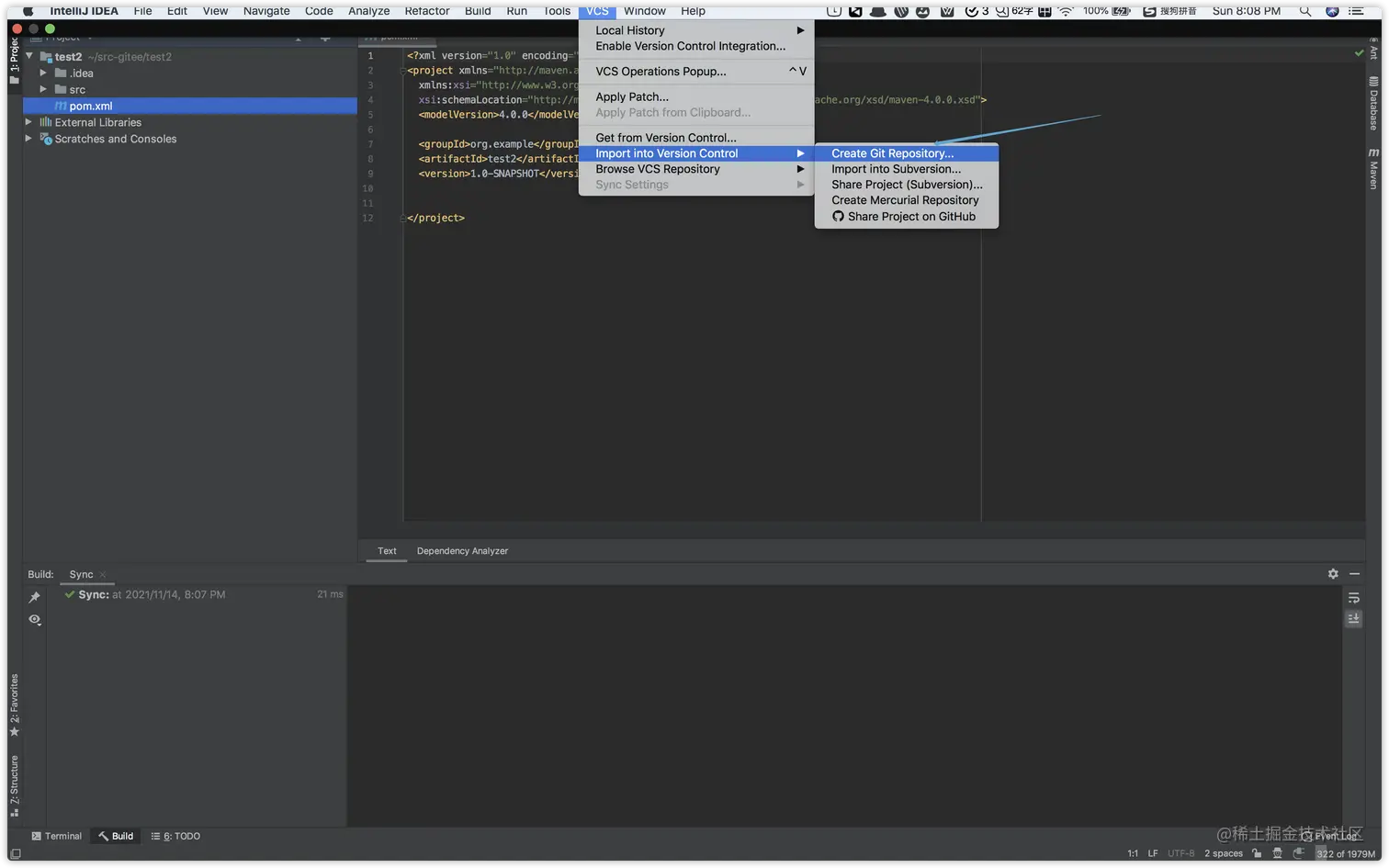The image size is (1389, 868).
Task: Choose Import into Subversion option
Action: [x=906, y=169]
